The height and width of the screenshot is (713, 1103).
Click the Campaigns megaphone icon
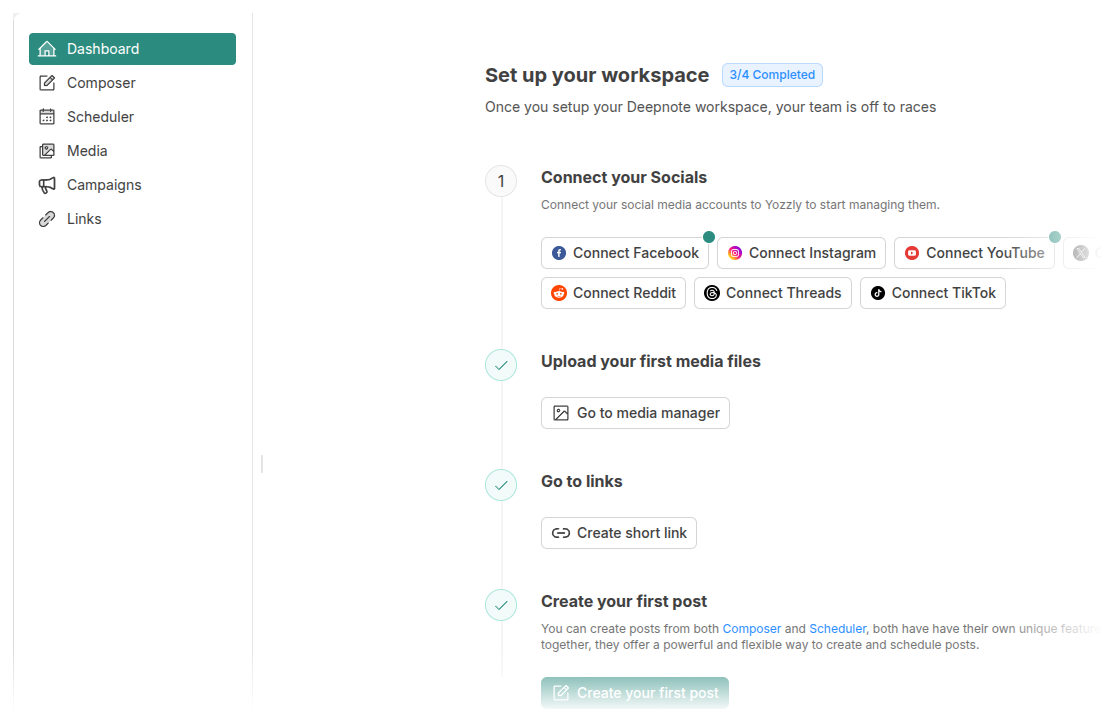point(47,185)
